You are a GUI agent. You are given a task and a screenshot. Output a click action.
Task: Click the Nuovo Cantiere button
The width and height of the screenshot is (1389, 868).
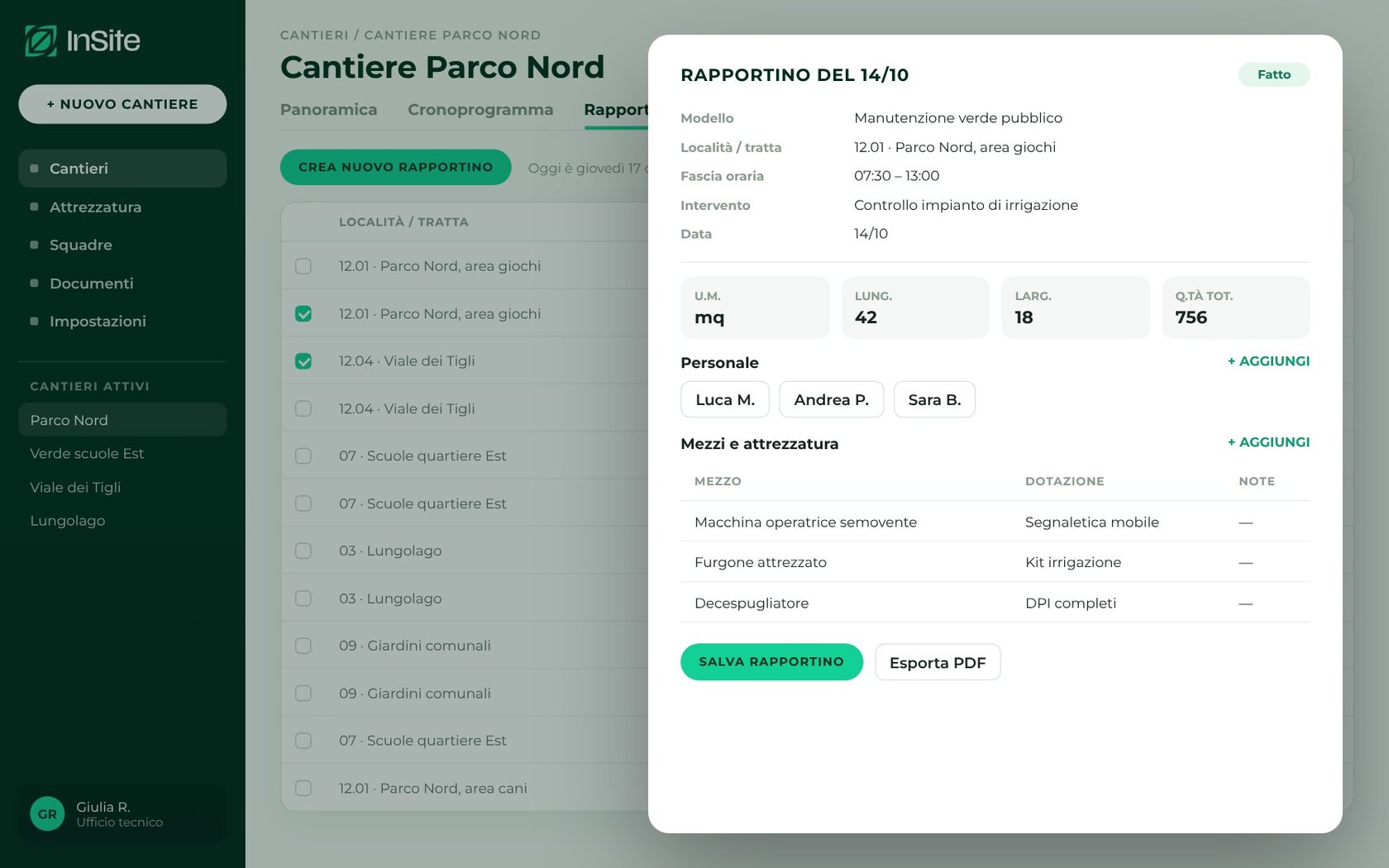point(122,104)
